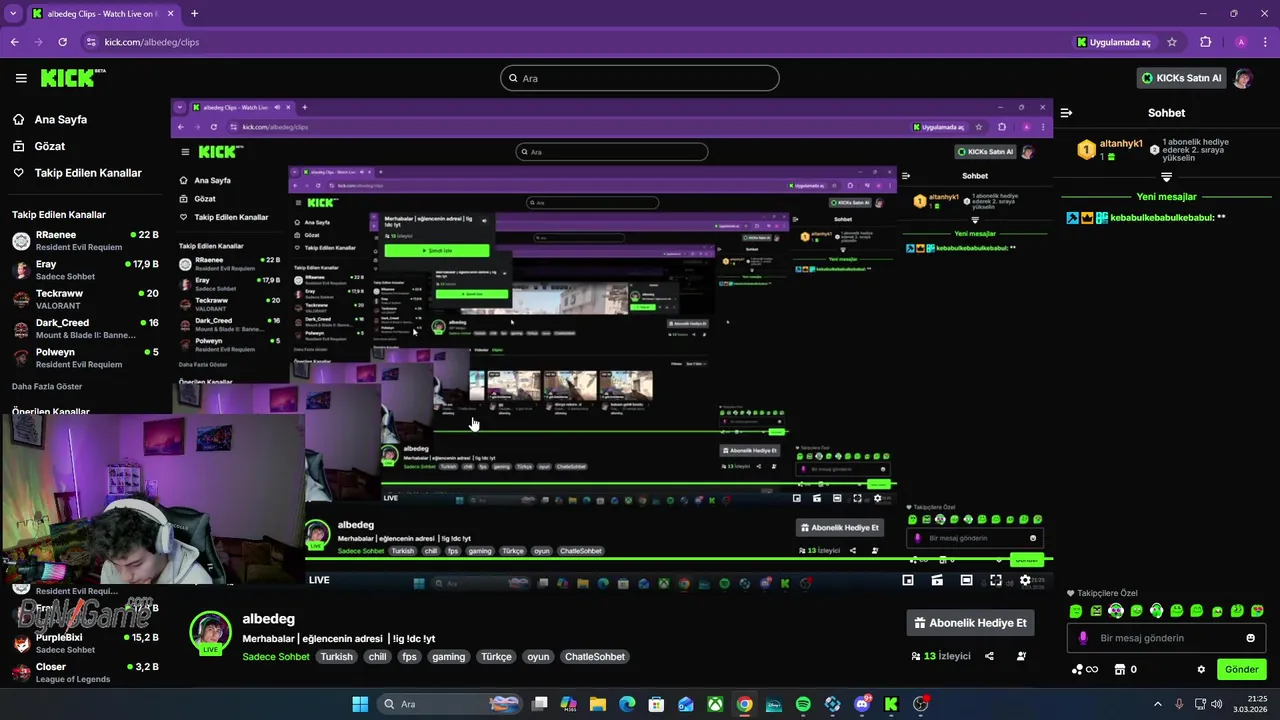
Task: Bookmark this page with star
Action: click(1172, 42)
